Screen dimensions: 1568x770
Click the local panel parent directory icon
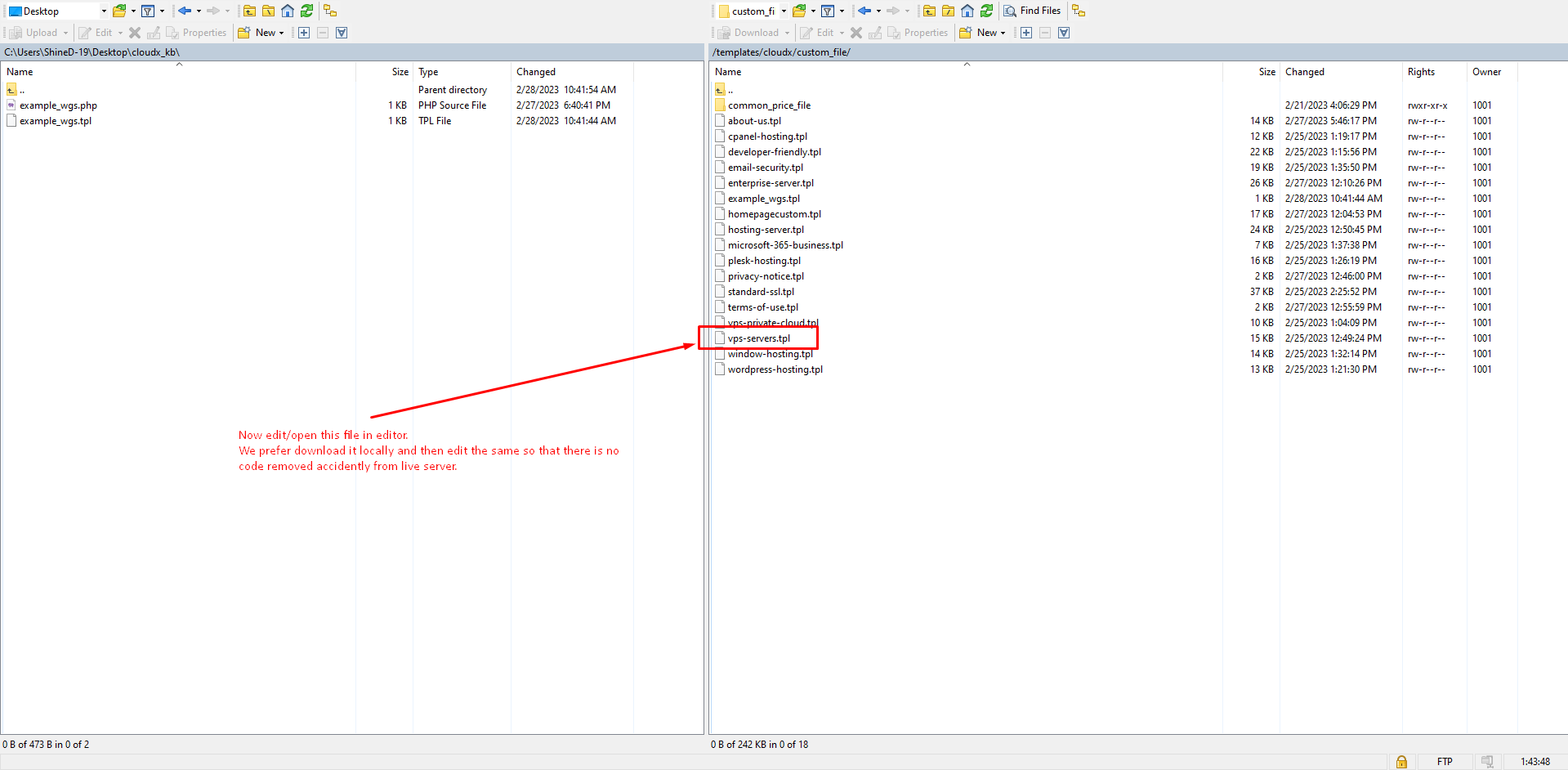(x=249, y=11)
